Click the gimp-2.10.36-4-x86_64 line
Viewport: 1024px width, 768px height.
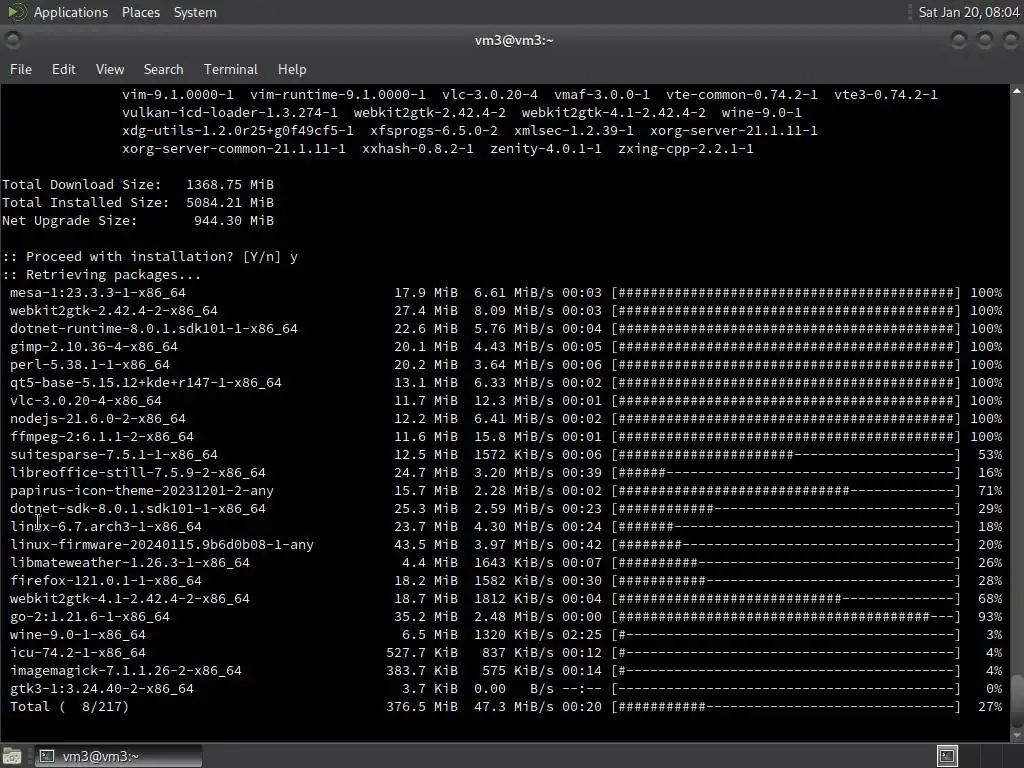pos(506,347)
